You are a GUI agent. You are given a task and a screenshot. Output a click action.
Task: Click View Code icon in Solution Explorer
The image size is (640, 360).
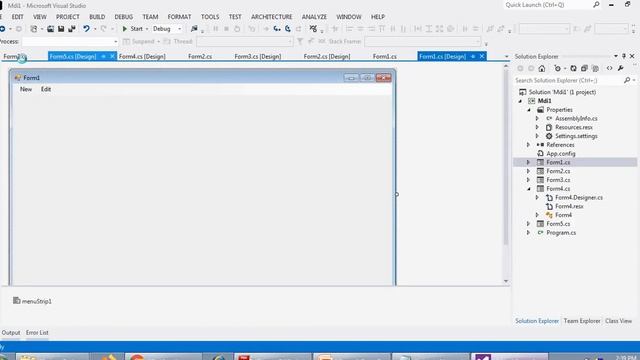(x=609, y=69)
